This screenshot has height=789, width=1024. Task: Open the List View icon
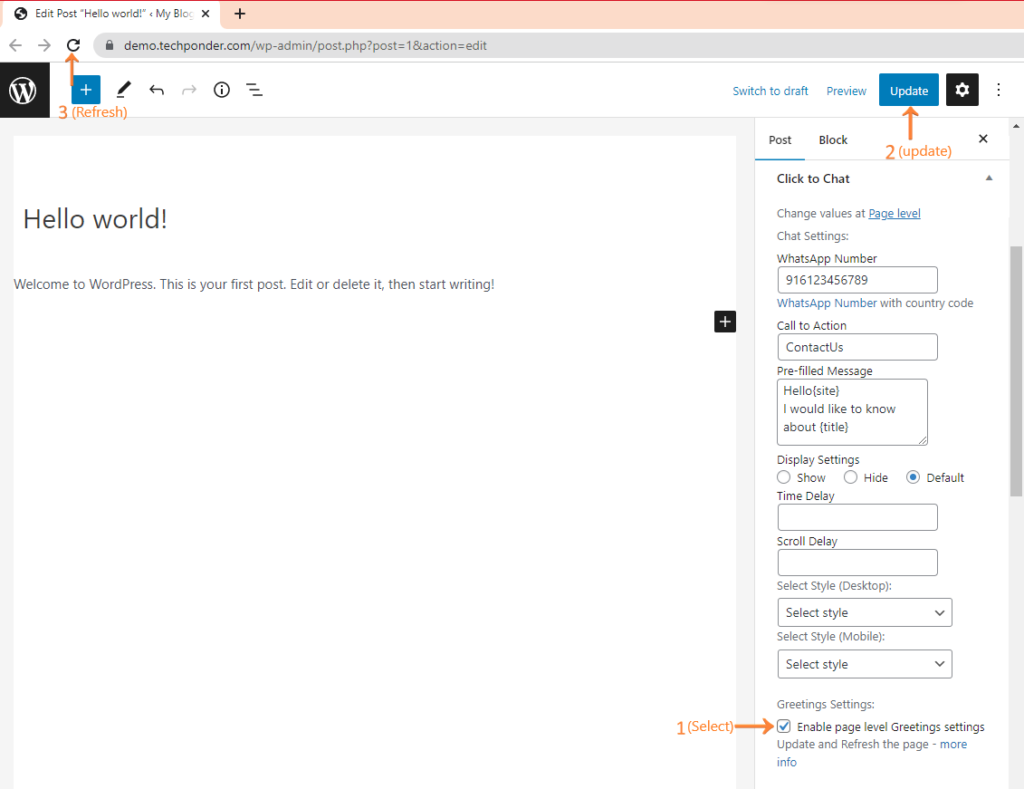pos(255,90)
